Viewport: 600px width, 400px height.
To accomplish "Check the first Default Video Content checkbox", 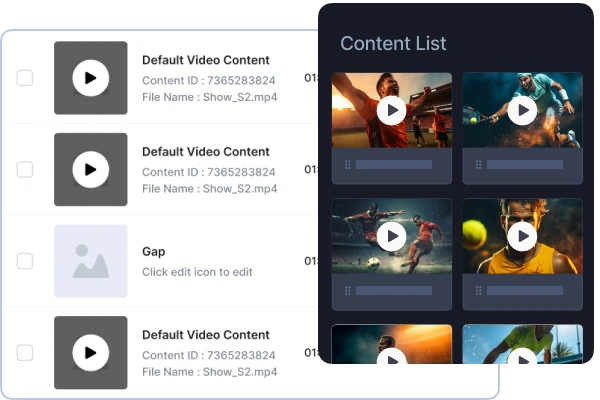I will (x=25, y=78).
